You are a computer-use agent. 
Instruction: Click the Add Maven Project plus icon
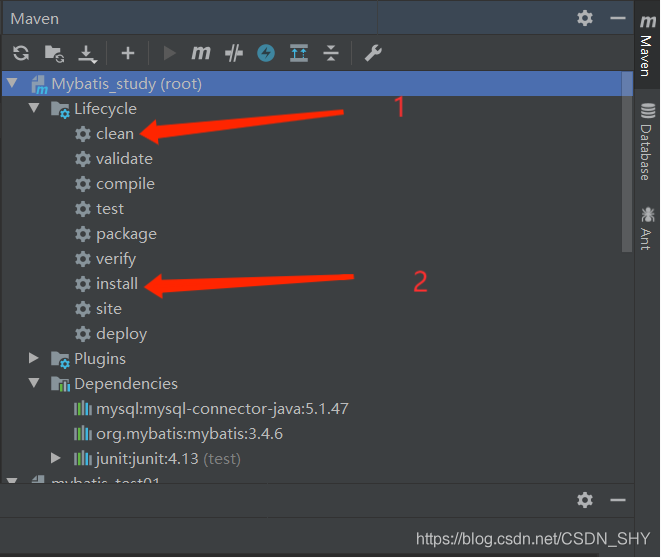[x=127, y=53]
